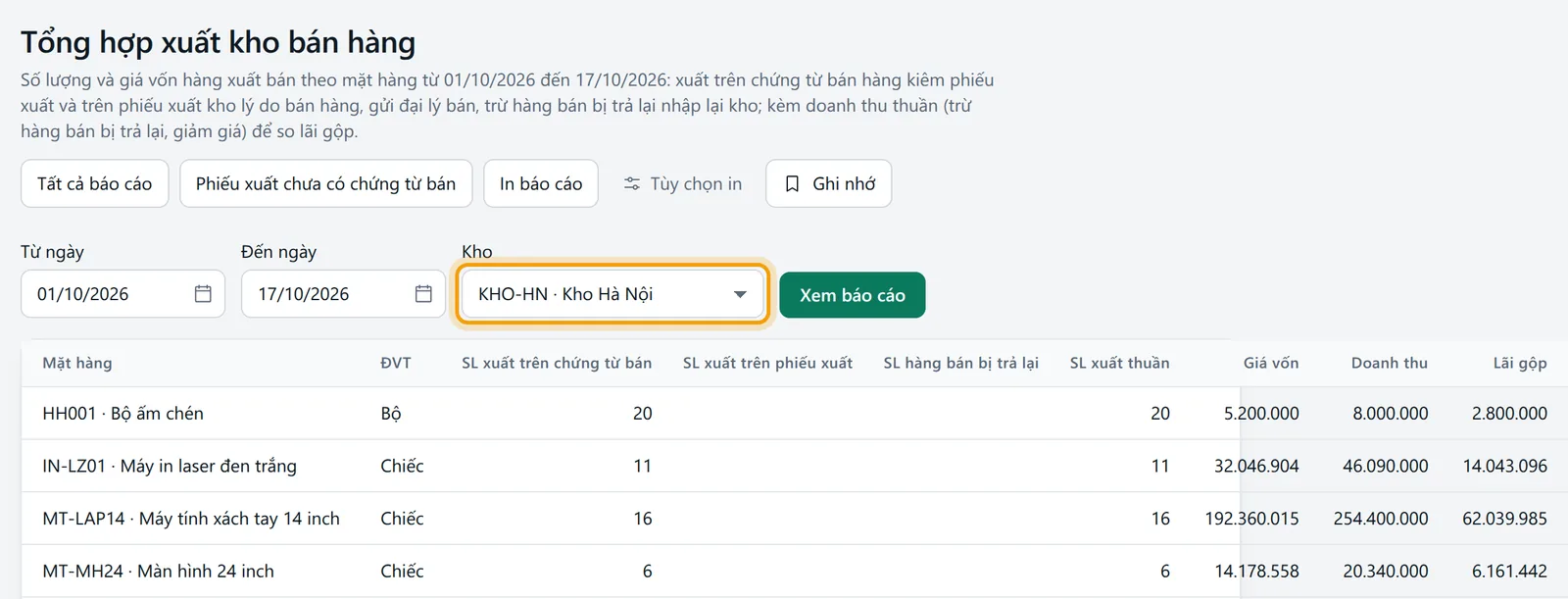Image resolution: width=1568 pixels, height=599 pixels.
Task: Click the Giá vốn value 5.200.000
Action: [x=1261, y=414]
